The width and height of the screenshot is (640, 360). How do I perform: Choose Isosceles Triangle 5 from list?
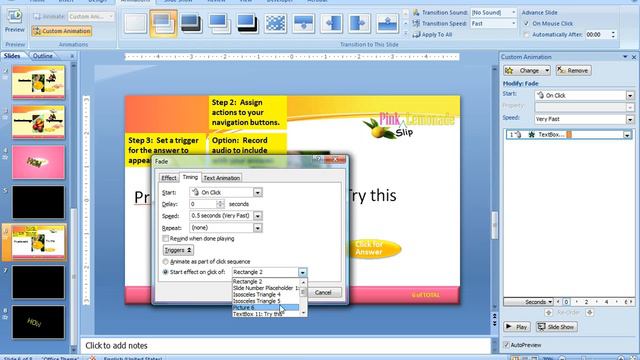[x=266, y=301]
